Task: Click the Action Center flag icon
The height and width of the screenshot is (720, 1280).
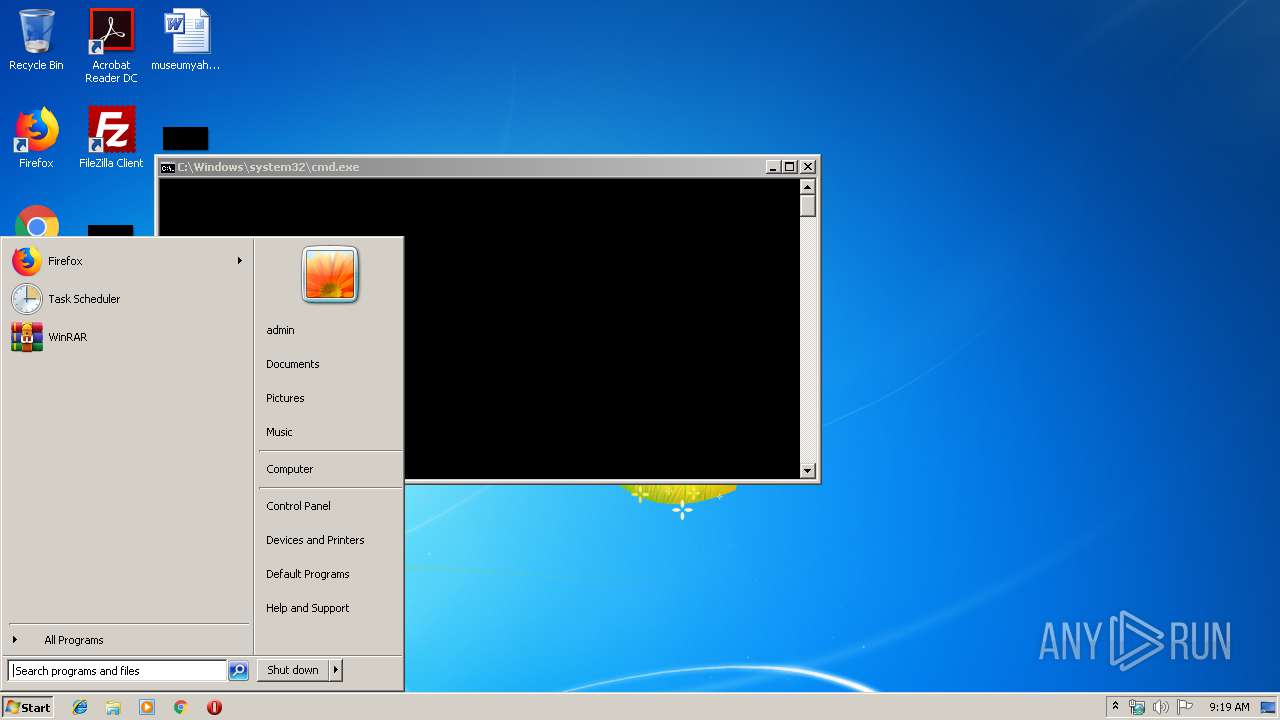Action: [x=1184, y=707]
